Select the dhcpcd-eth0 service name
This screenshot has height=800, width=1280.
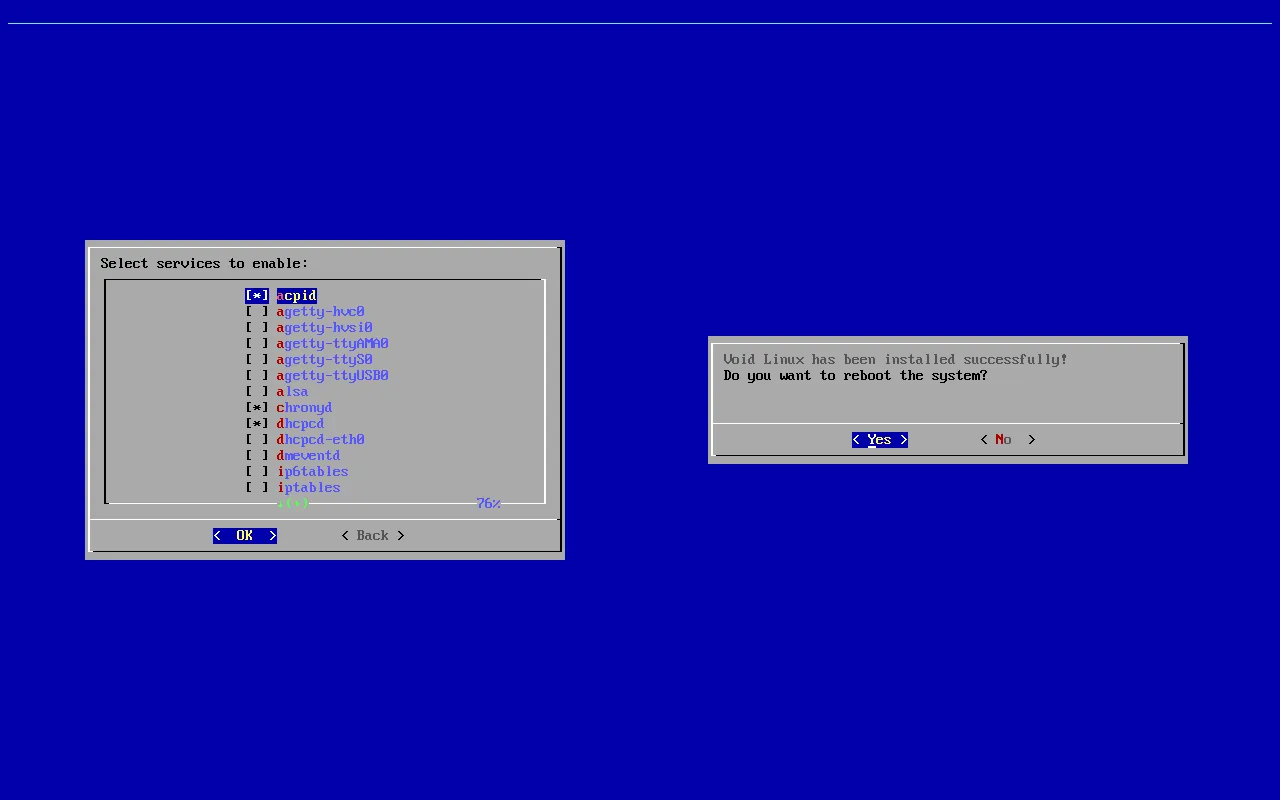pos(321,440)
